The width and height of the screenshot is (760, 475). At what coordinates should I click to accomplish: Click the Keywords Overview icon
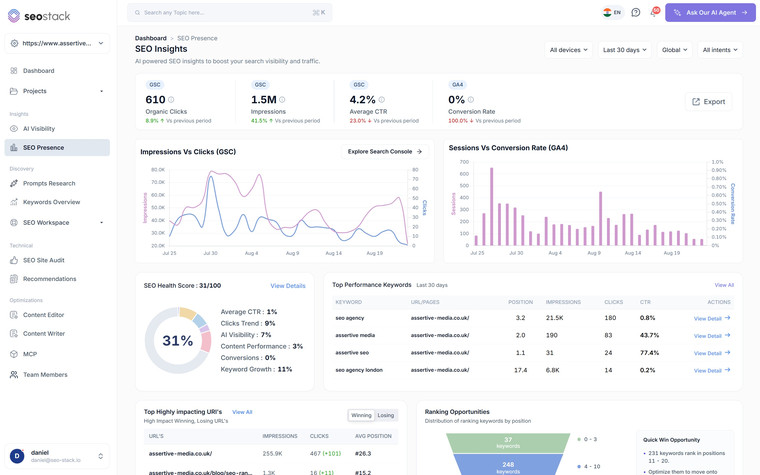14,202
